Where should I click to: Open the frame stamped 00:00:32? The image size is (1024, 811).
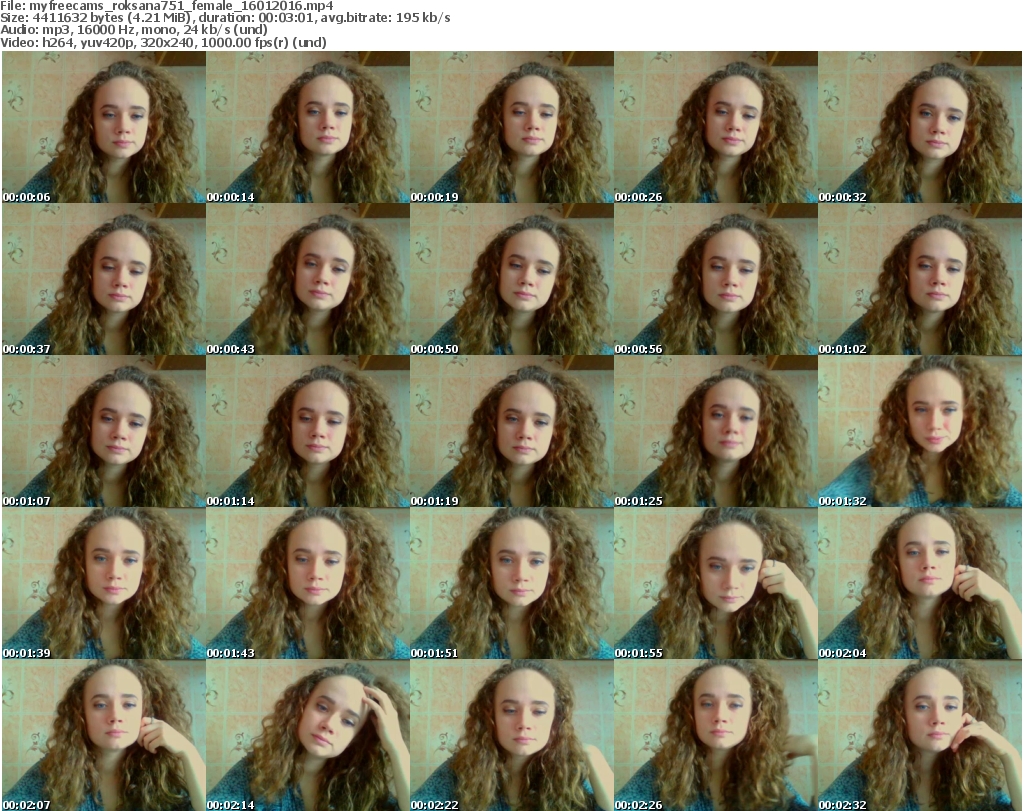point(920,127)
